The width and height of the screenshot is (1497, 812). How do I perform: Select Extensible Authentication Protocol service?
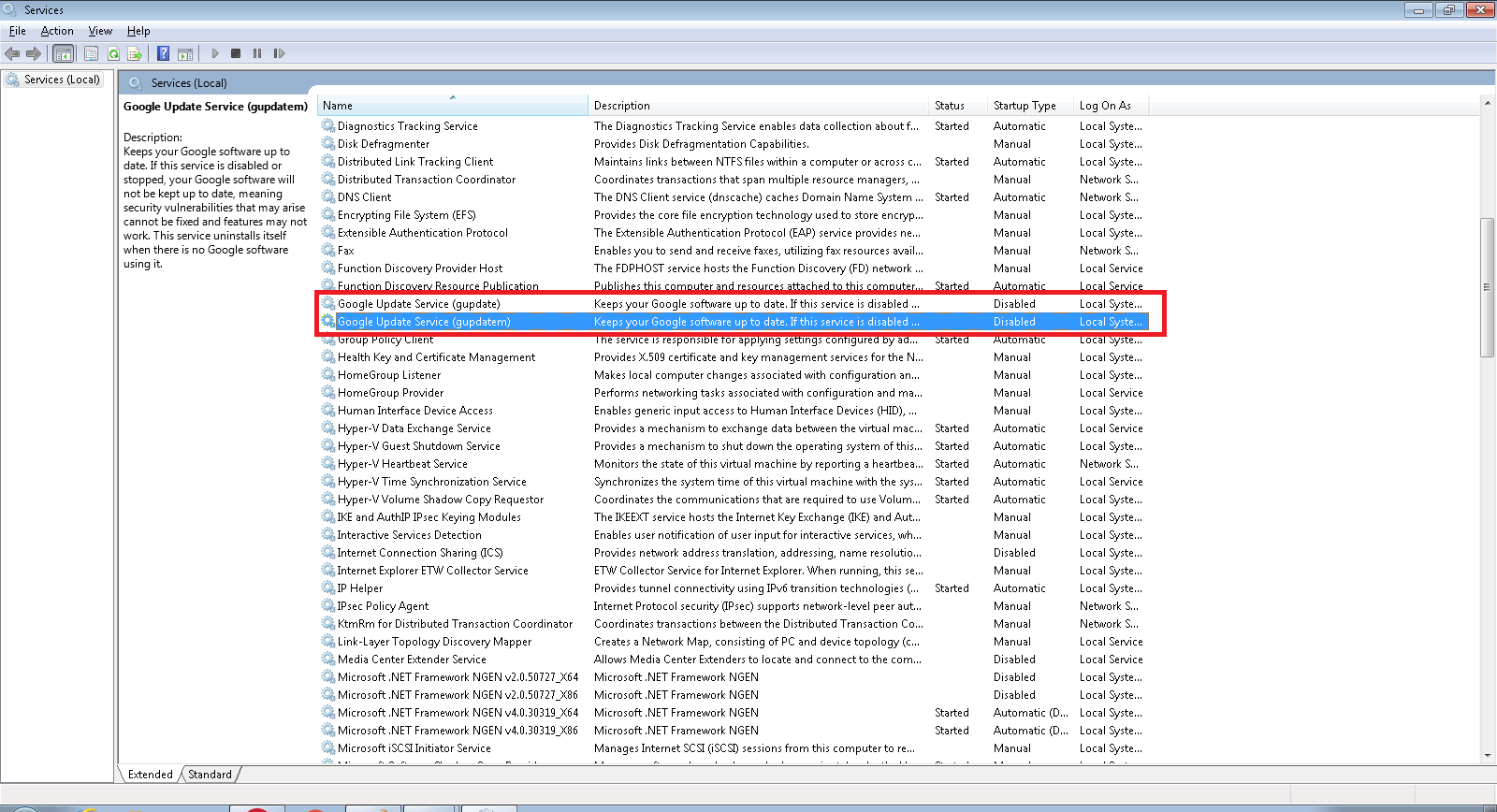[x=423, y=233]
